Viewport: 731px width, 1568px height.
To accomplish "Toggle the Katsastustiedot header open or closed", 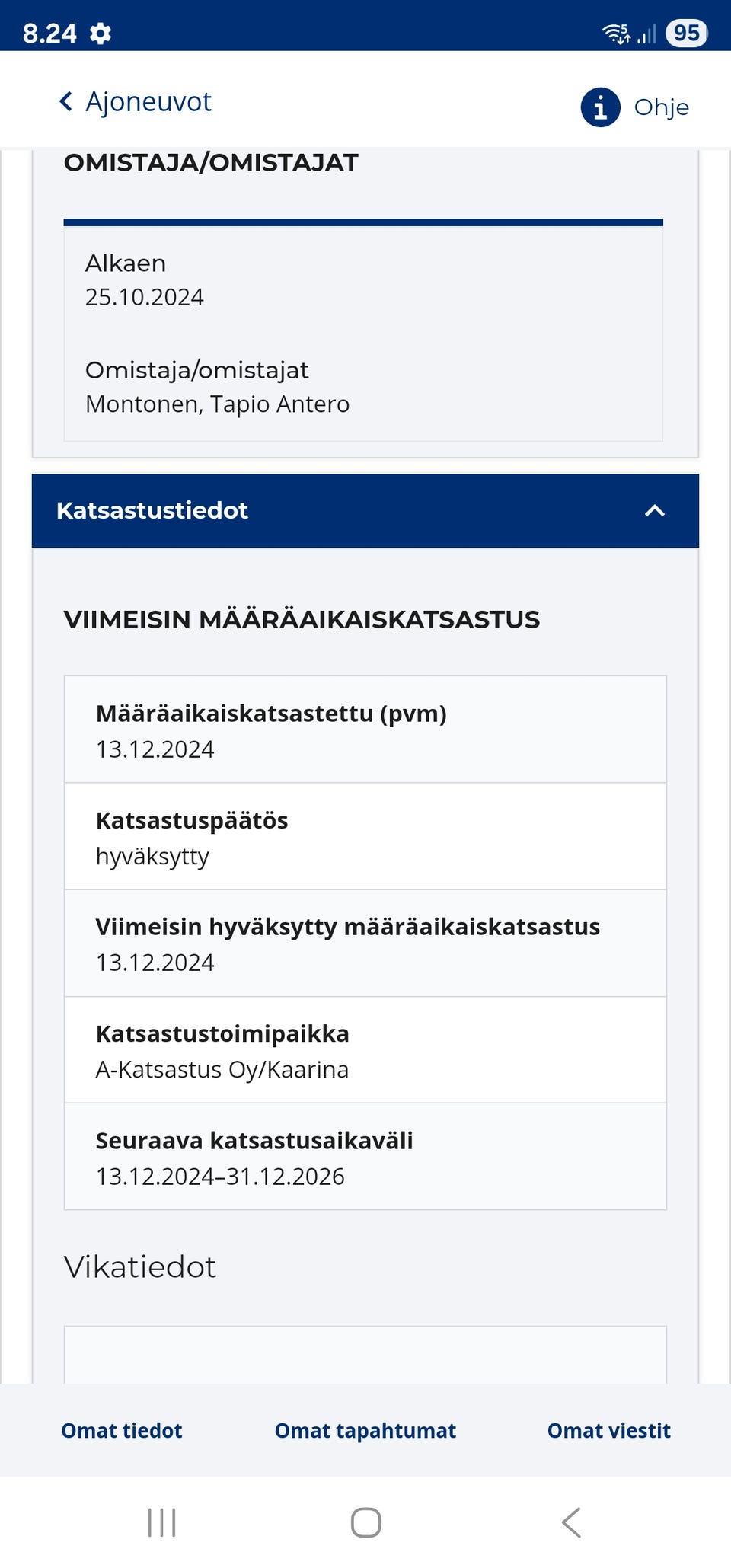I will tap(365, 511).
